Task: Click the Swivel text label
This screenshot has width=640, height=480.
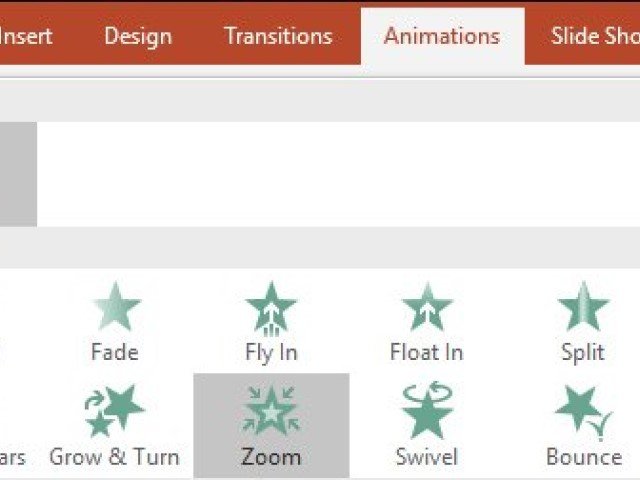Action: tap(427, 457)
